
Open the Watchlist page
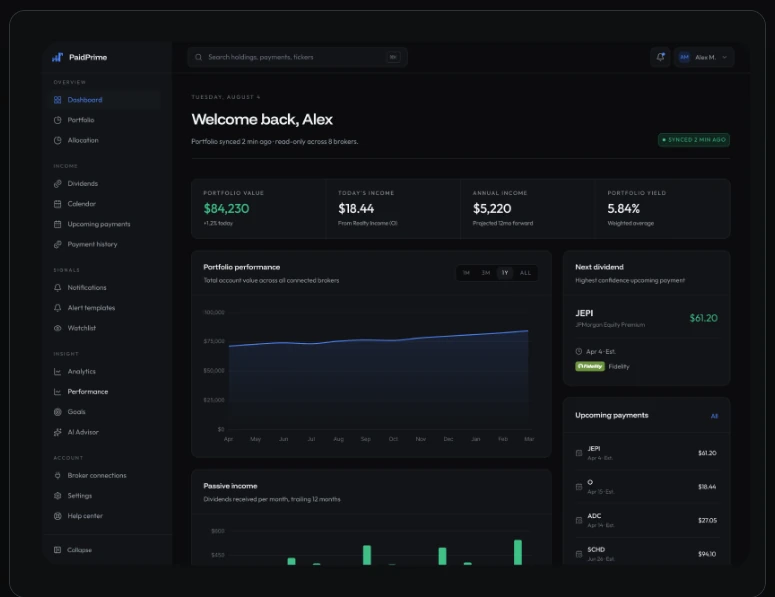106,328
